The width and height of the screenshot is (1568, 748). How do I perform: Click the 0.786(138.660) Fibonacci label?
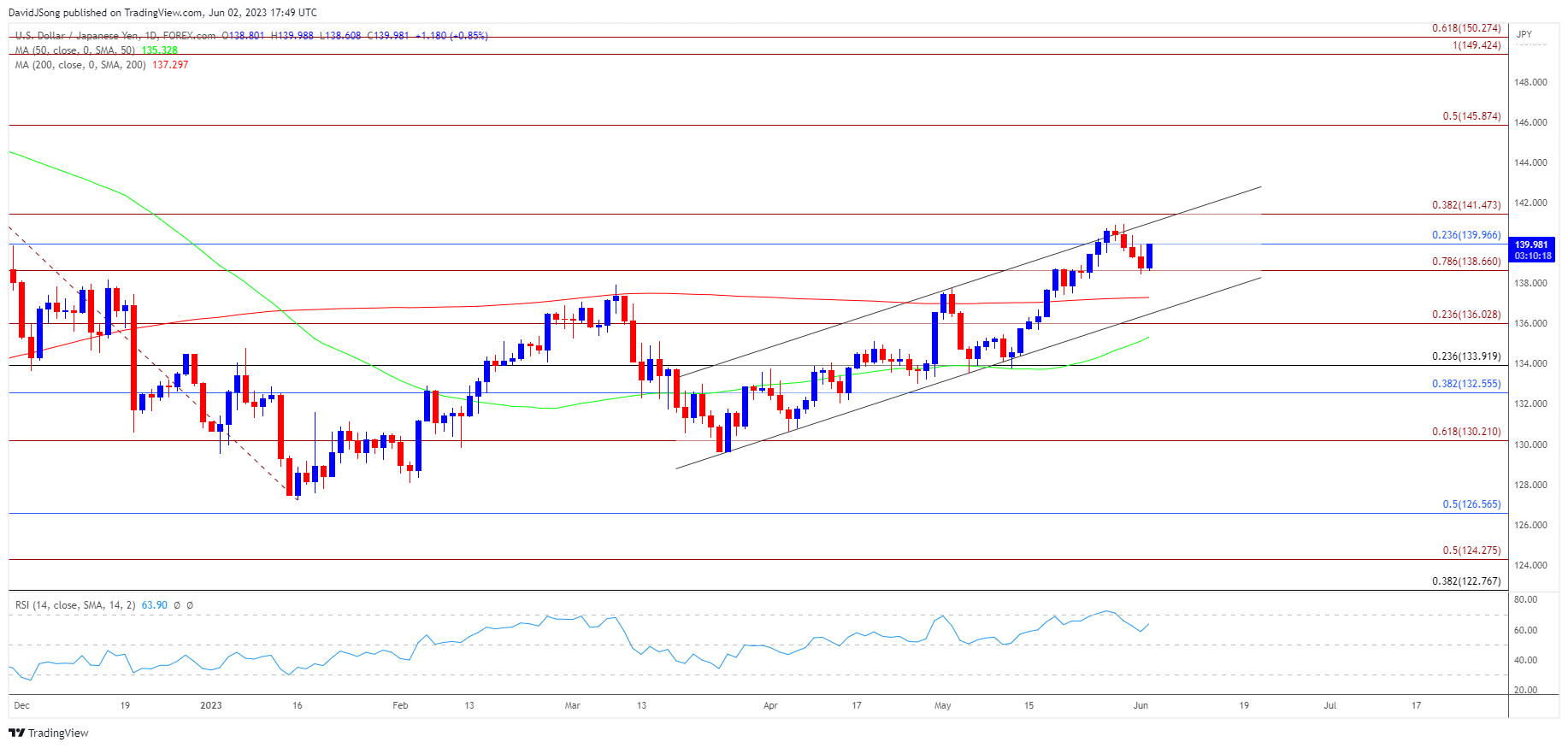point(1466,262)
